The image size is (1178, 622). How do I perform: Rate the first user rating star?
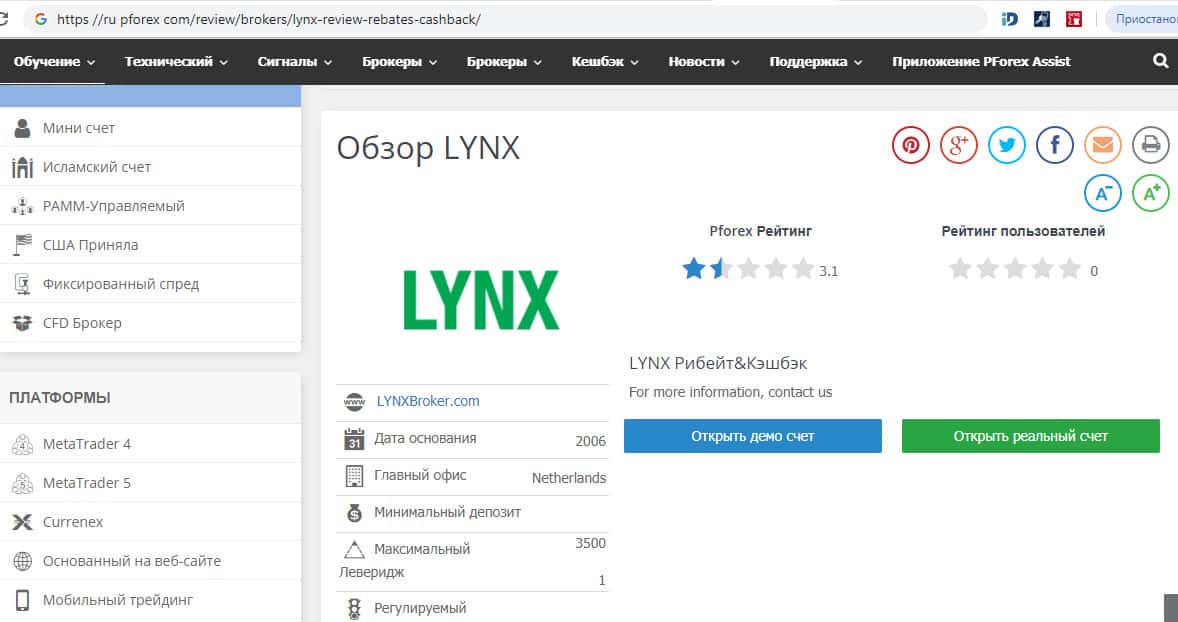click(959, 268)
